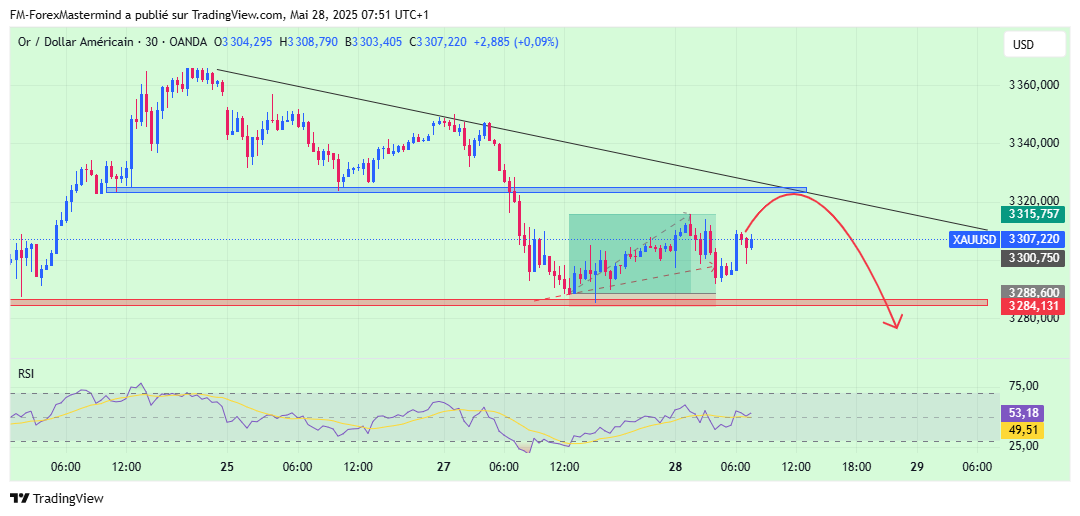The image size is (1080, 516).
Task: Select the XAUUSD symbol price tag
Action: pos(973,240)
